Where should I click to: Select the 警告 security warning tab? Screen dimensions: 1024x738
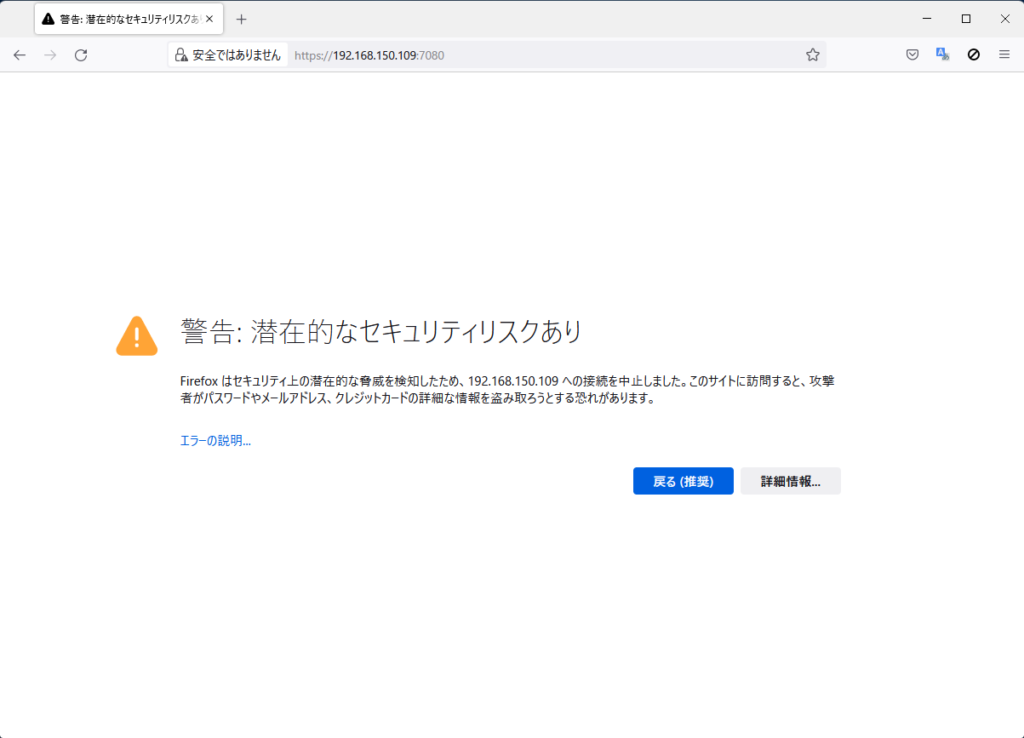click(120, 19)
